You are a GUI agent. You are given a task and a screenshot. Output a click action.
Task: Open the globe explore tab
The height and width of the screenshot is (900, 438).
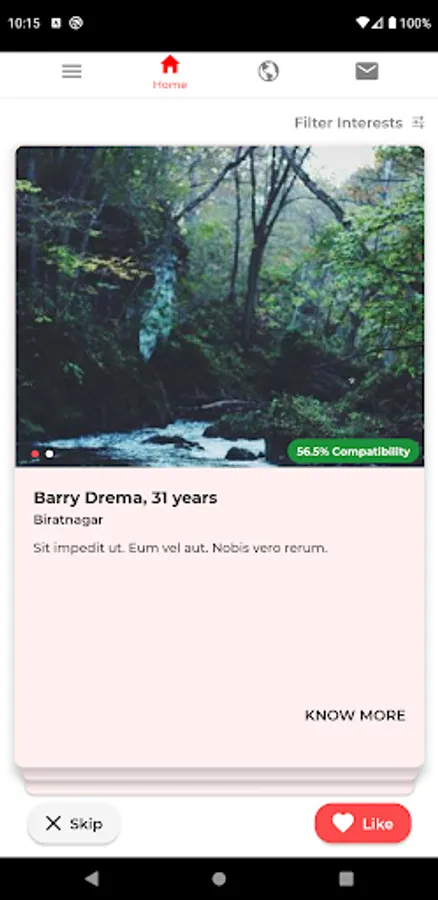[x=268, y=71]
